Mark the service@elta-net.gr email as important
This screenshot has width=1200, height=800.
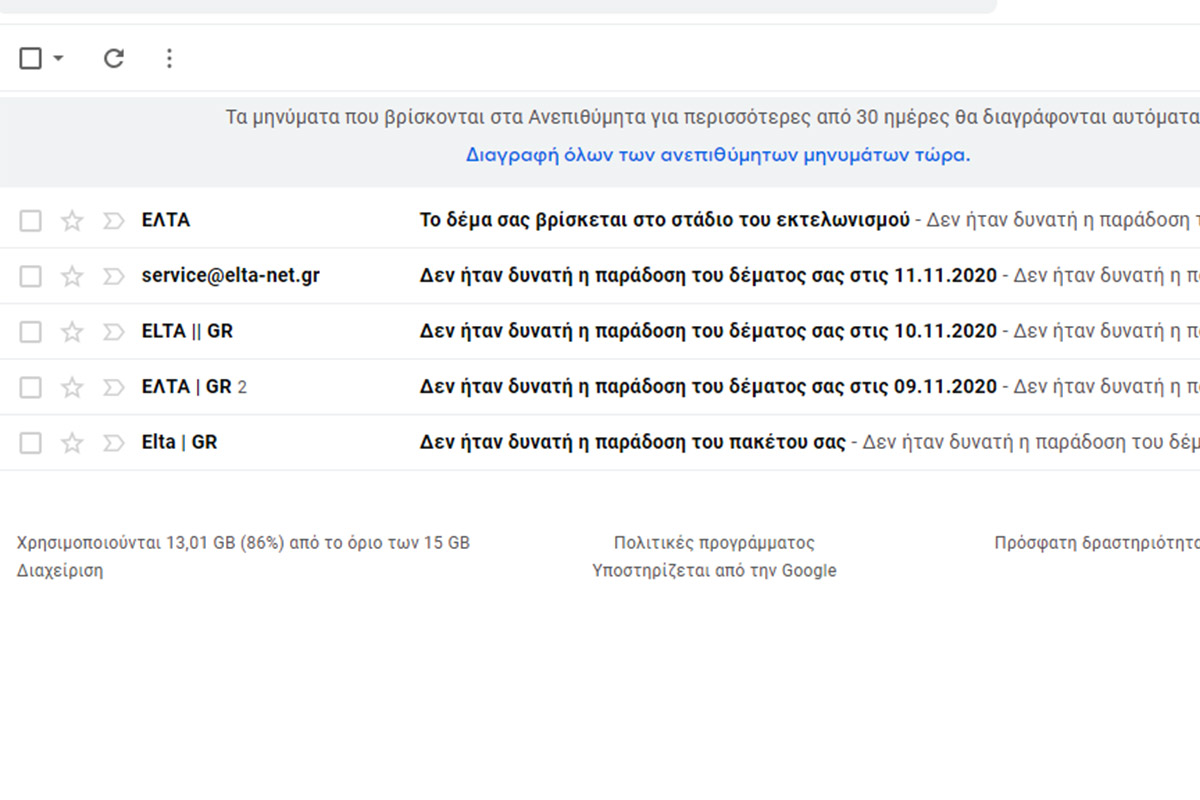(112, 276)
